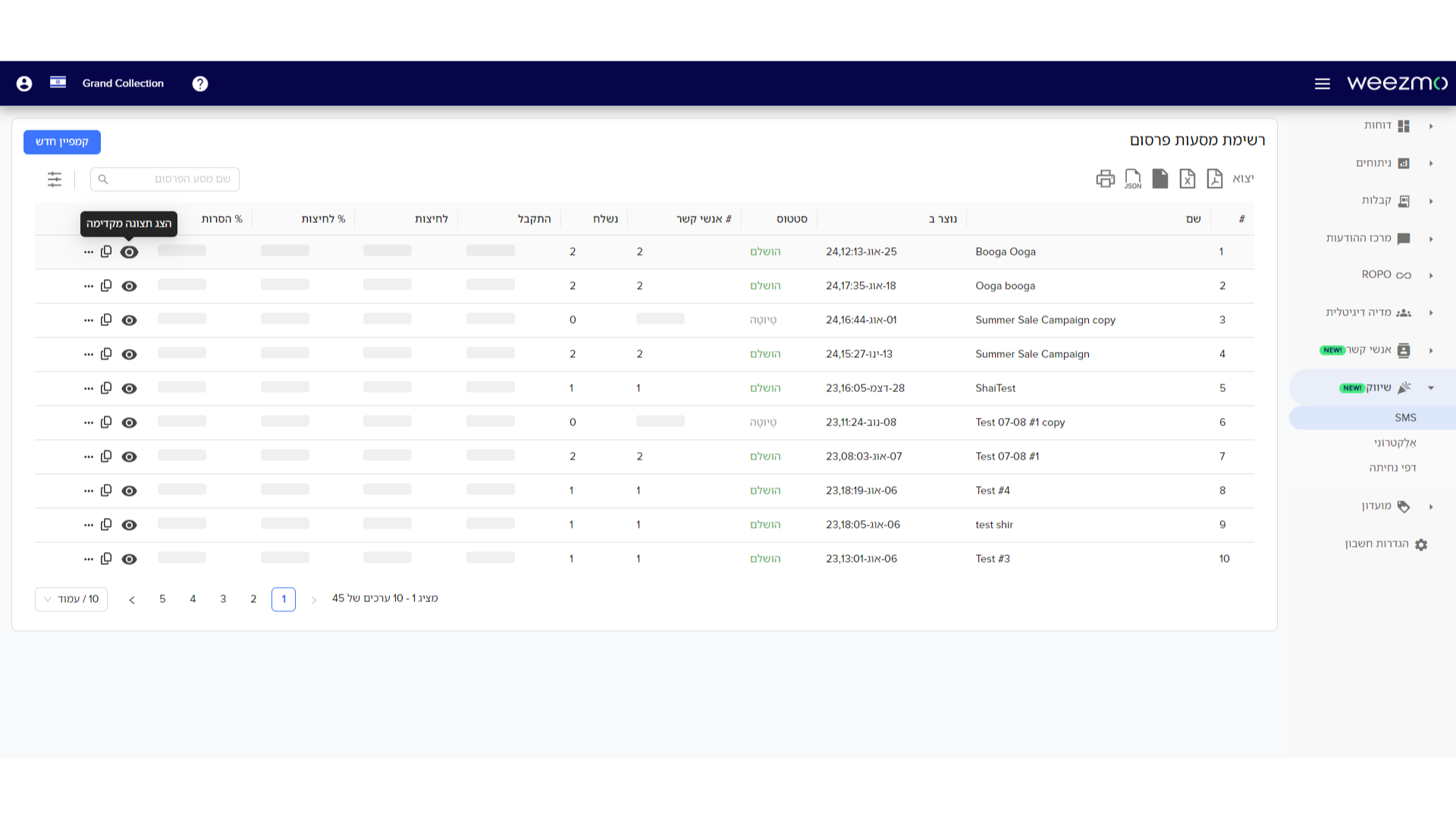This screenshot has height=819, width=1456.
Task: Export list as CSV file icon
Action: (1160, 179)
